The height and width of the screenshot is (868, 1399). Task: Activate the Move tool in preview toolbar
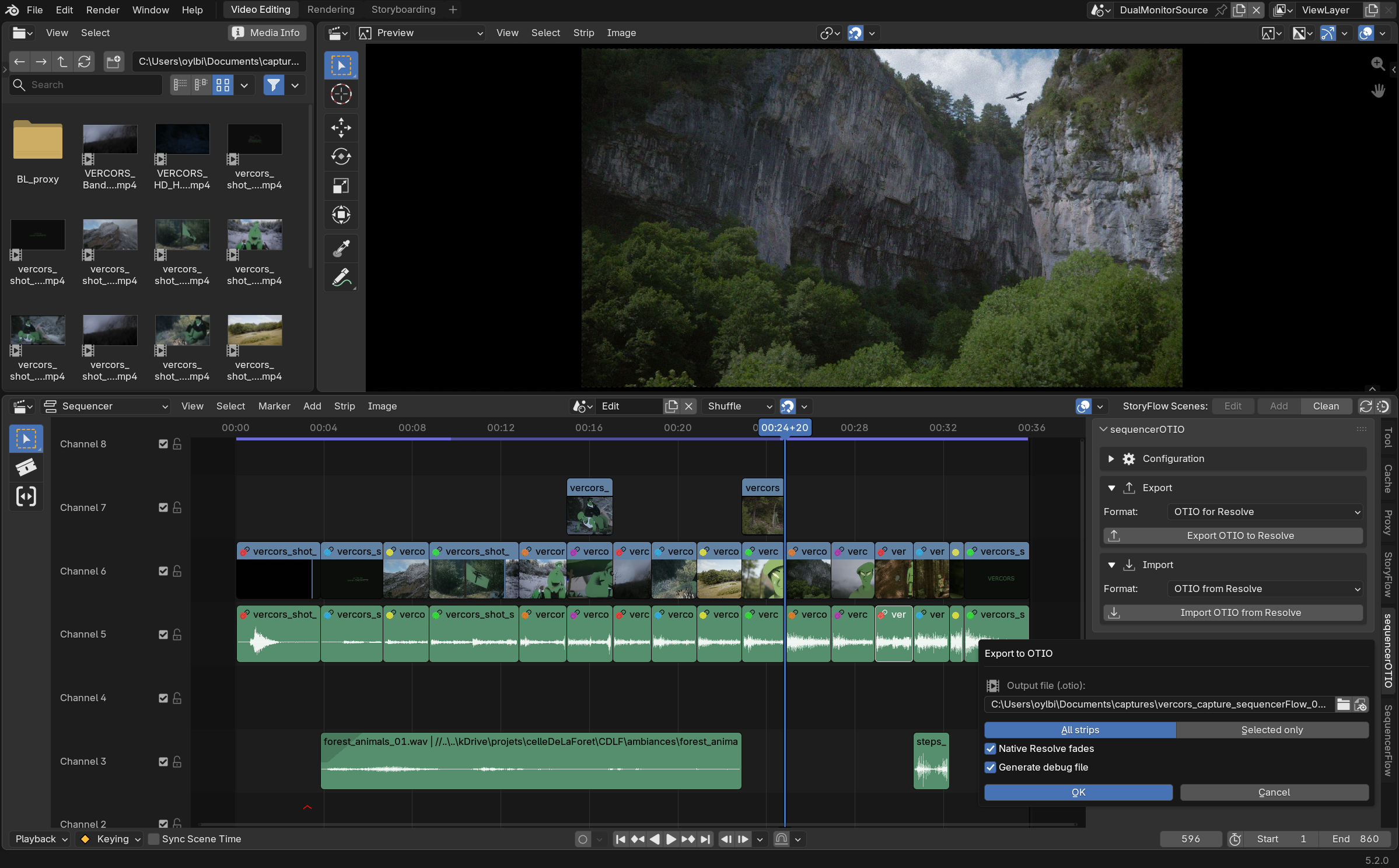pyautogui.click(x=341, y=128)
